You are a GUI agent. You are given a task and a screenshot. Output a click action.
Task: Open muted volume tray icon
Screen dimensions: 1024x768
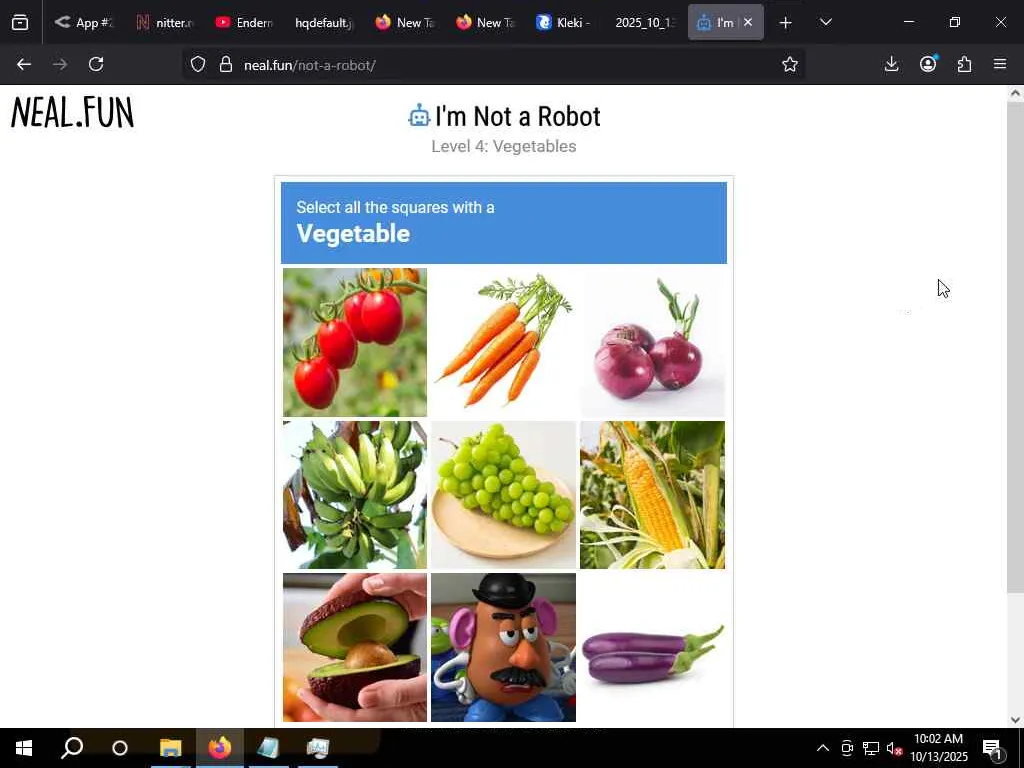894,748
